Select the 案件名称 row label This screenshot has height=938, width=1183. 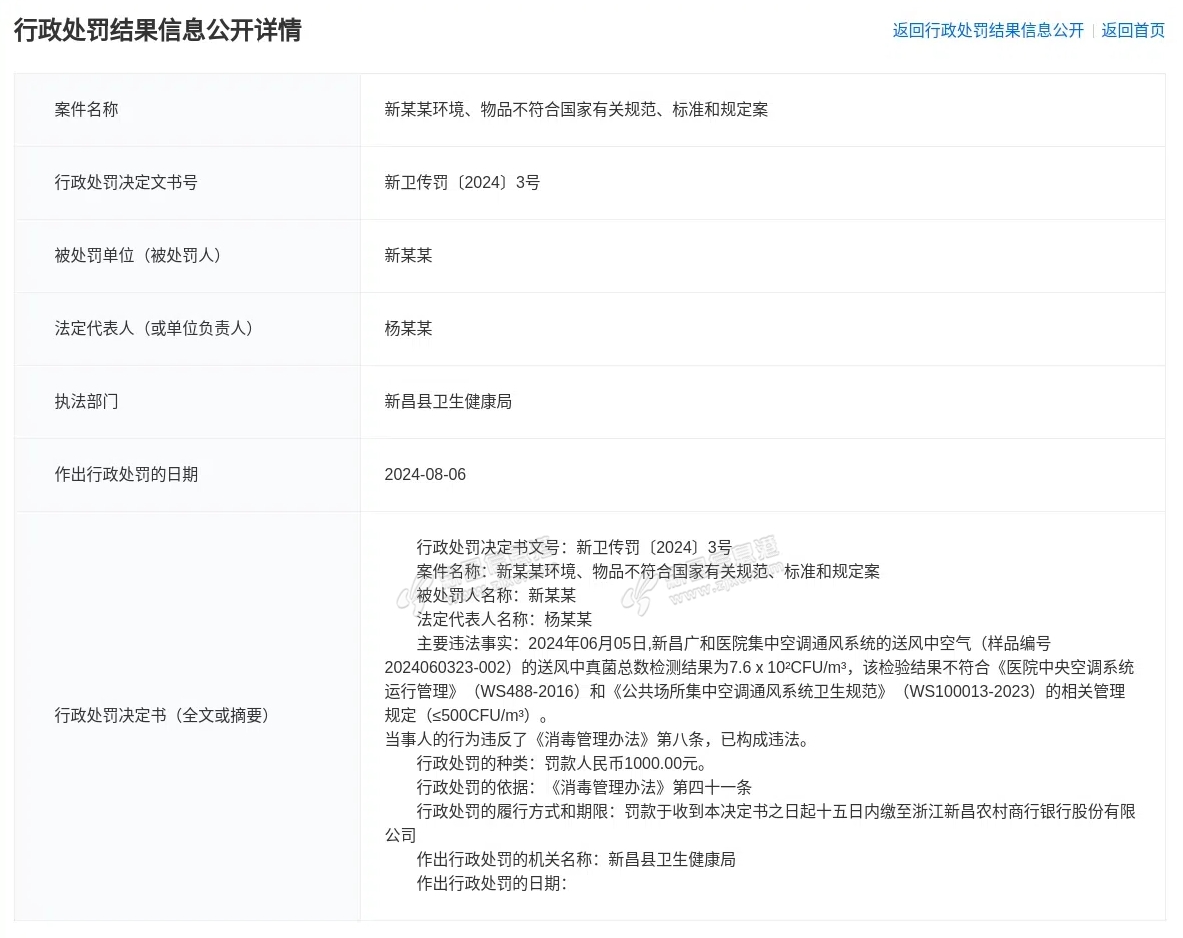point(86,110)
